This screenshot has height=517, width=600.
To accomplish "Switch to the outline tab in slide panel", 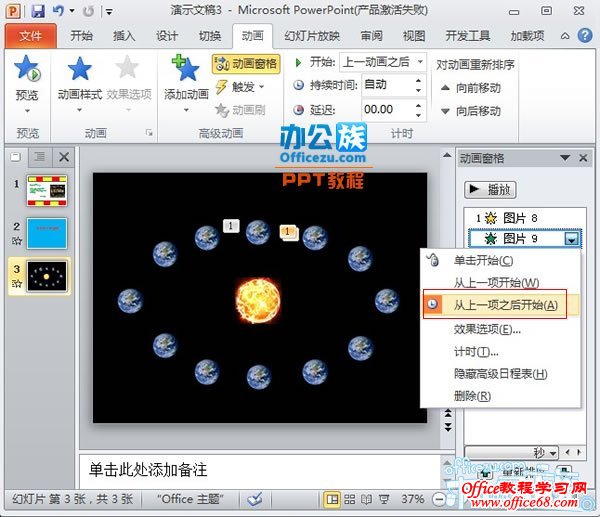I will click(39, 156).
